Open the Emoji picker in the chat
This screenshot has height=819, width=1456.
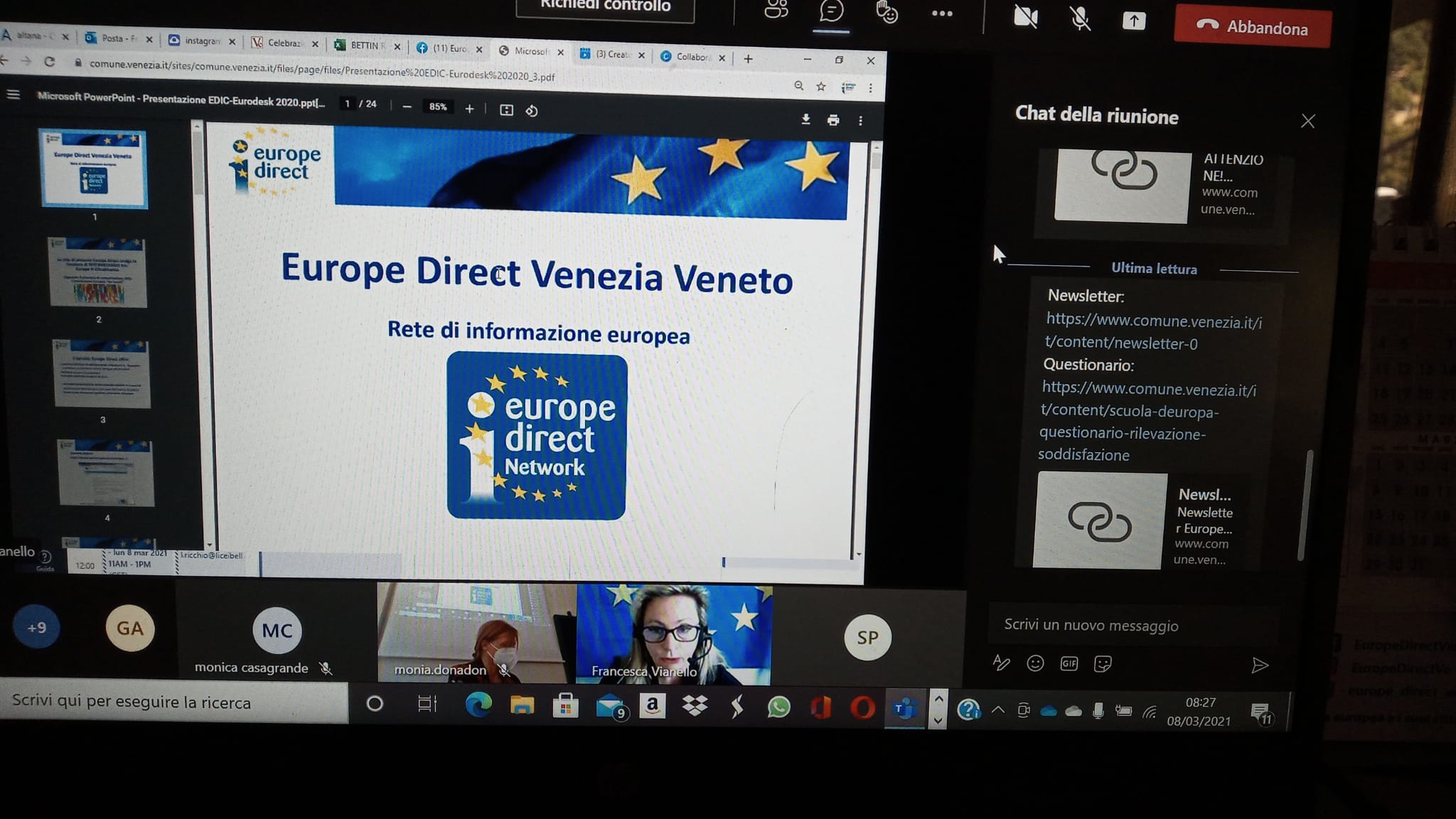tap(1035, 663)
